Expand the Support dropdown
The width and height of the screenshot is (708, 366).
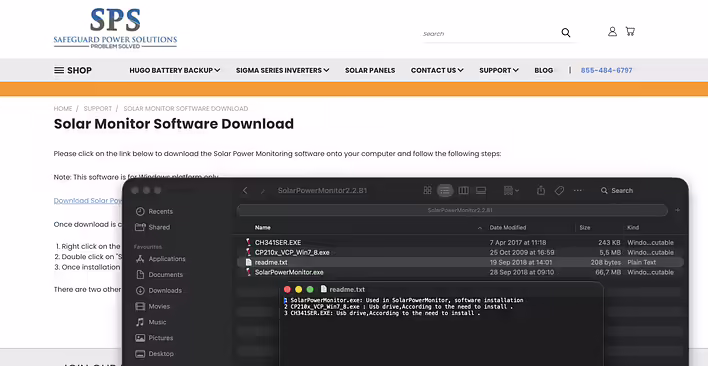pyautogui.click(x=498, y=70)
